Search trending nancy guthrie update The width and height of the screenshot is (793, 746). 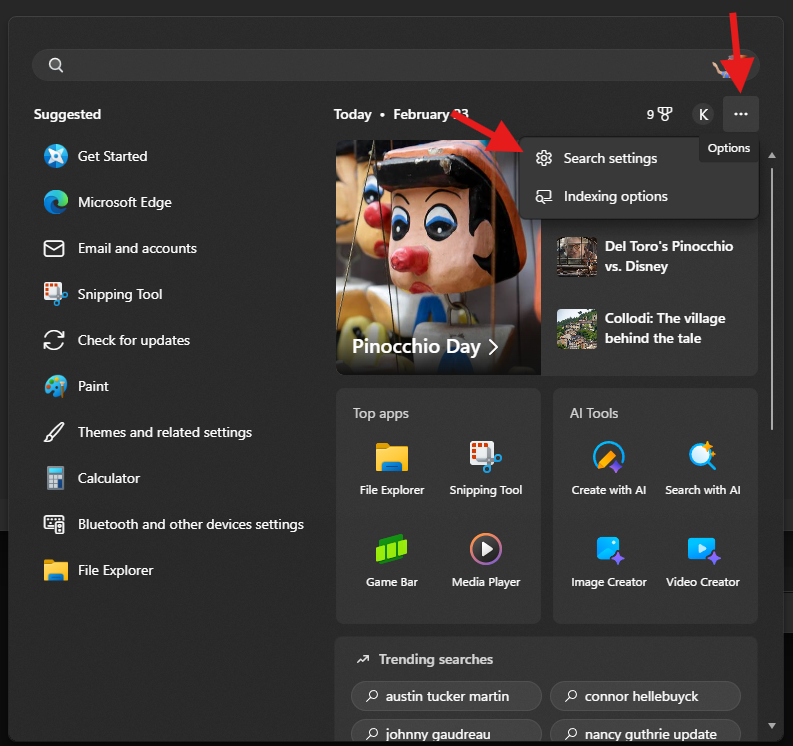coord(645,731)
